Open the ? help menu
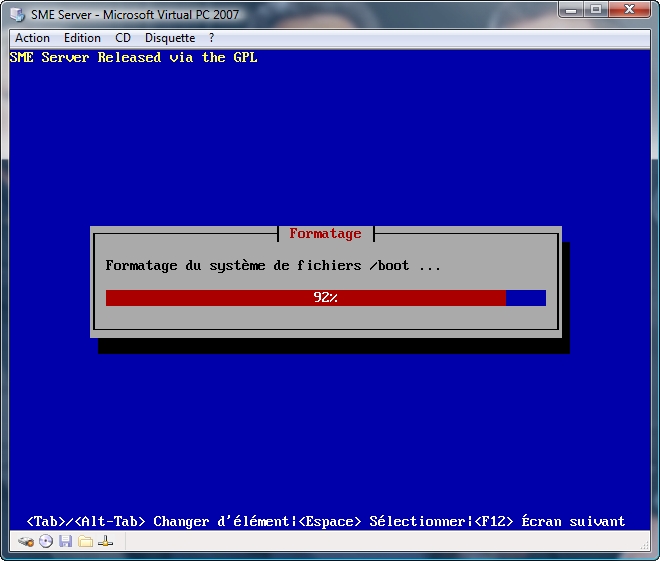 pyautogui.click(x=211, y=38)
